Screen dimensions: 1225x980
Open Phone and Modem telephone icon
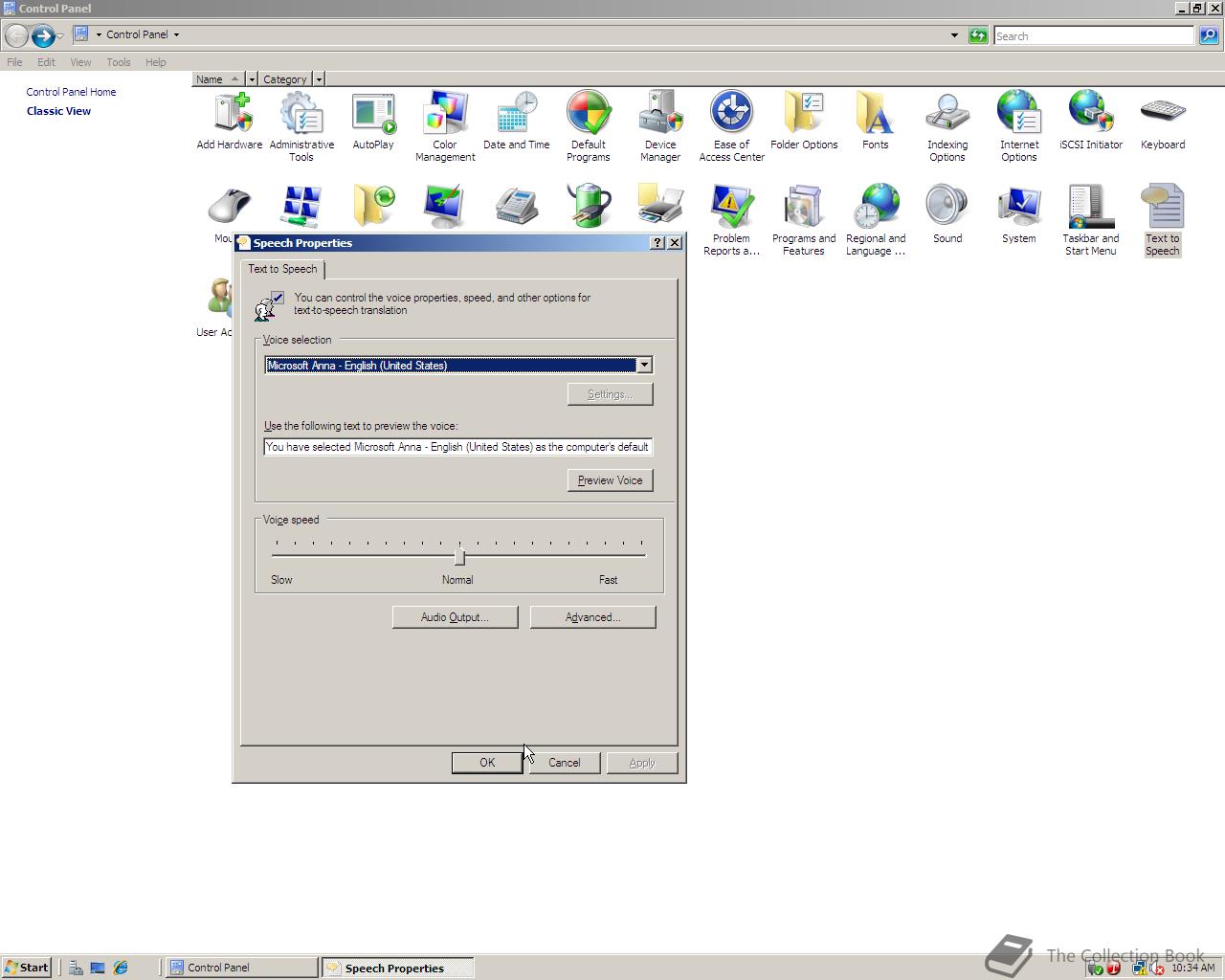(517, 207)
